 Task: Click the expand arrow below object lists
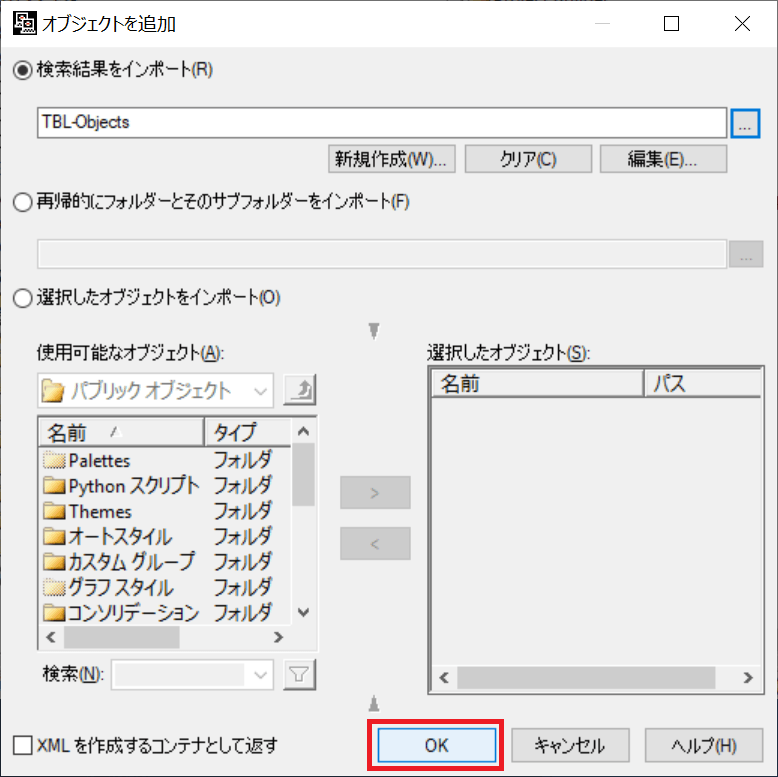(x=374, y=703)
